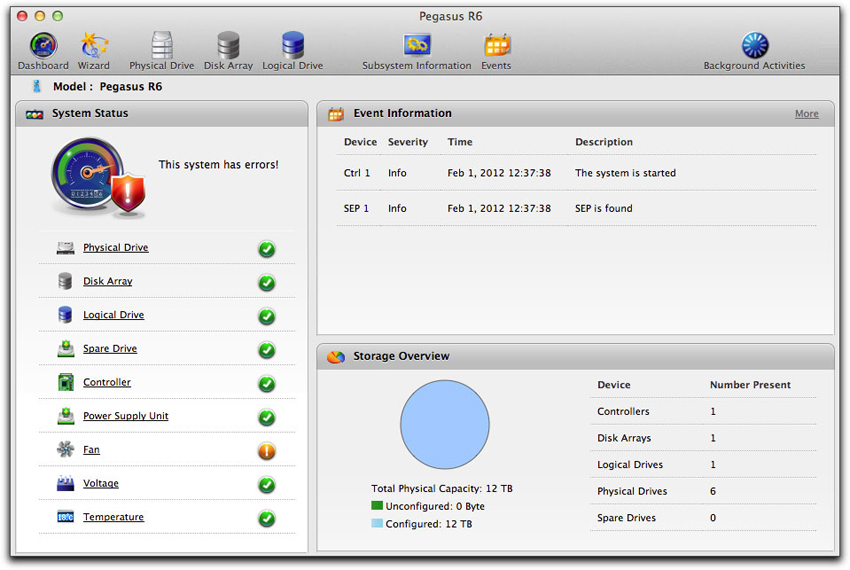Click the Description column header

pyautogui.click(x=604, y=142)
